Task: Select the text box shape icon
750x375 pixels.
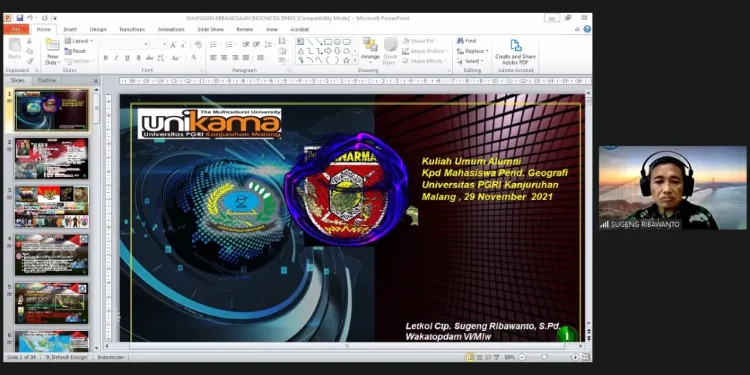Action: 300,42
